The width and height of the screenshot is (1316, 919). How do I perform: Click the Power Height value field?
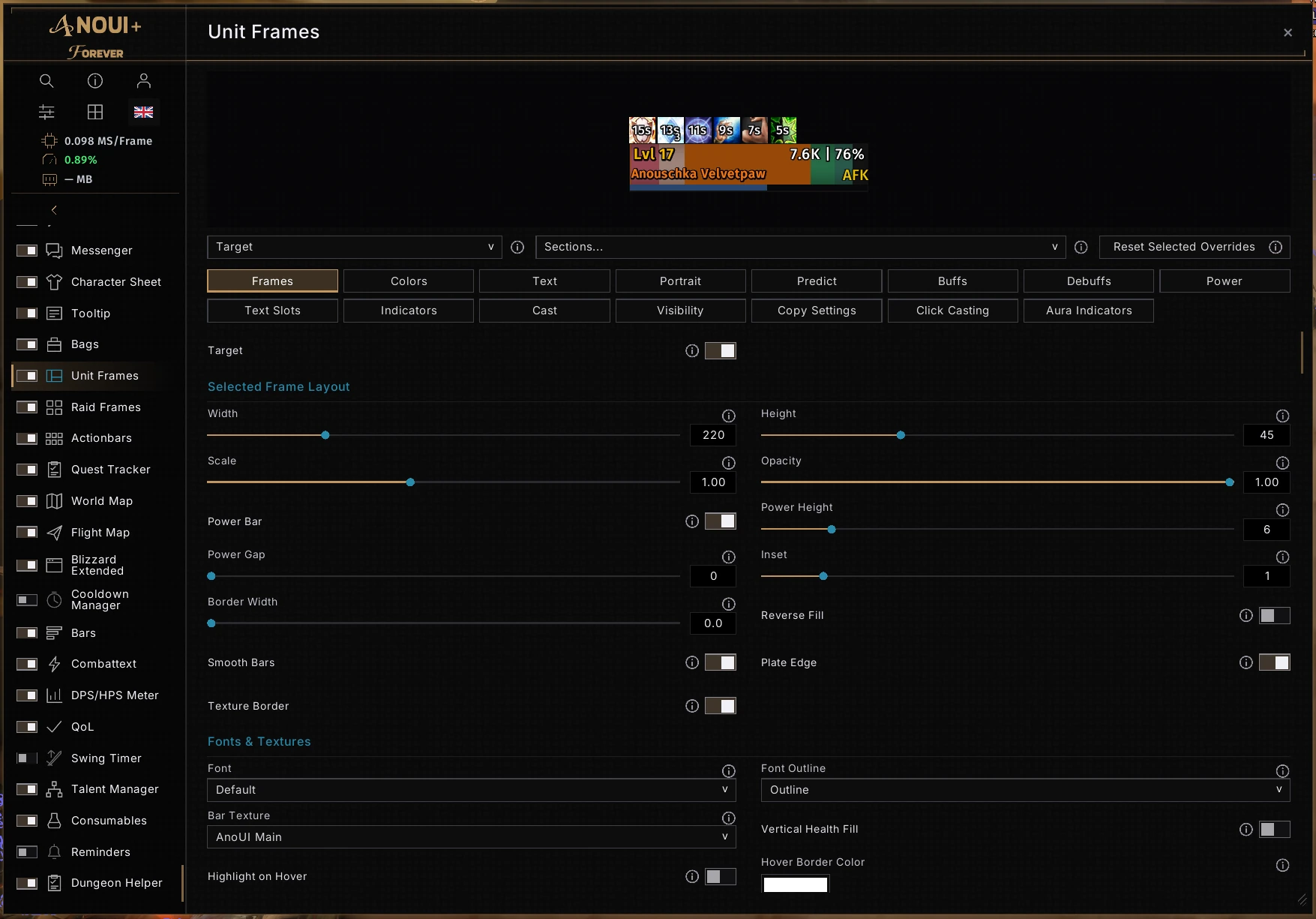tap(1267, 530)
